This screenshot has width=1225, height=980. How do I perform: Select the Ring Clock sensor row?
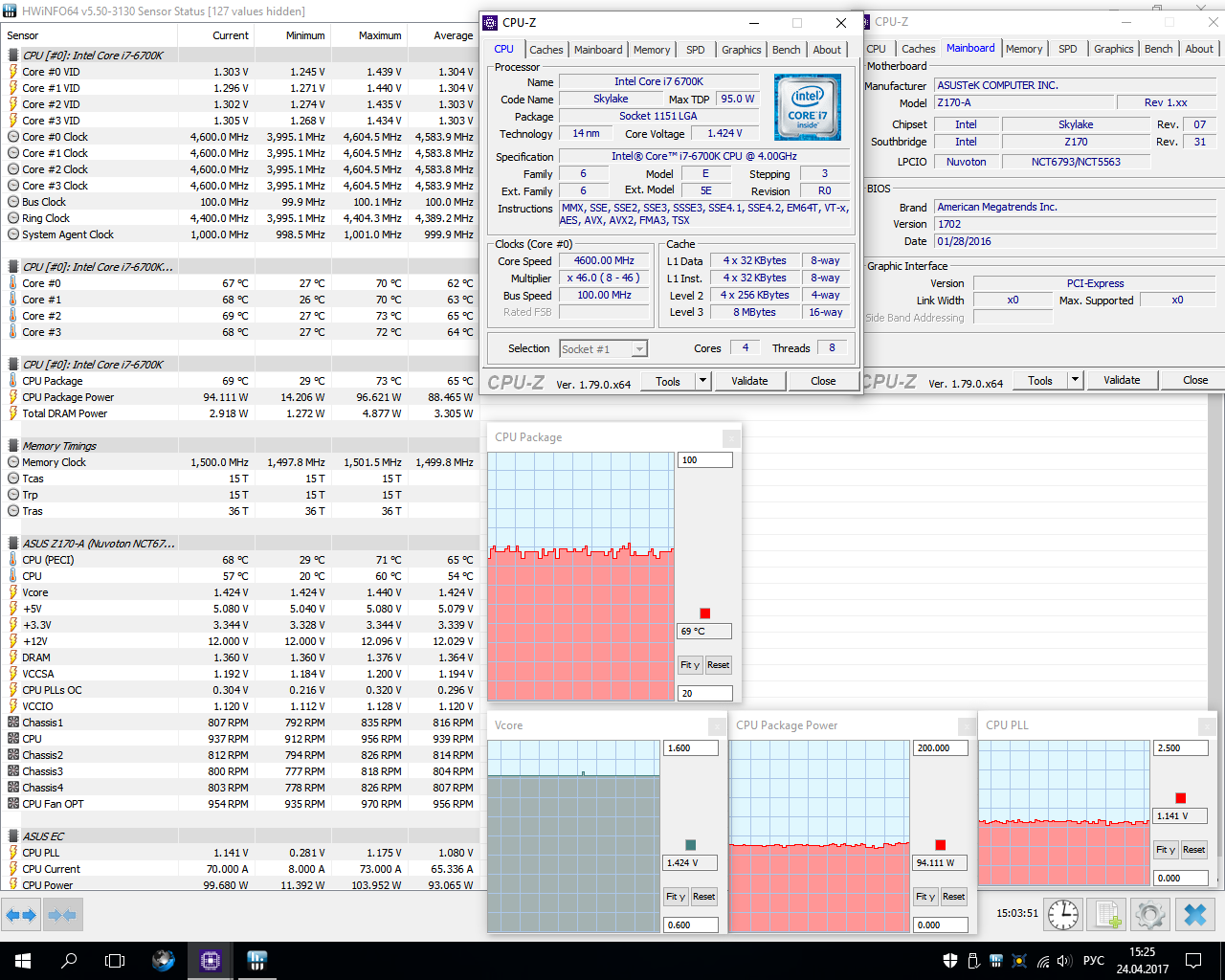tap(239, 218)
